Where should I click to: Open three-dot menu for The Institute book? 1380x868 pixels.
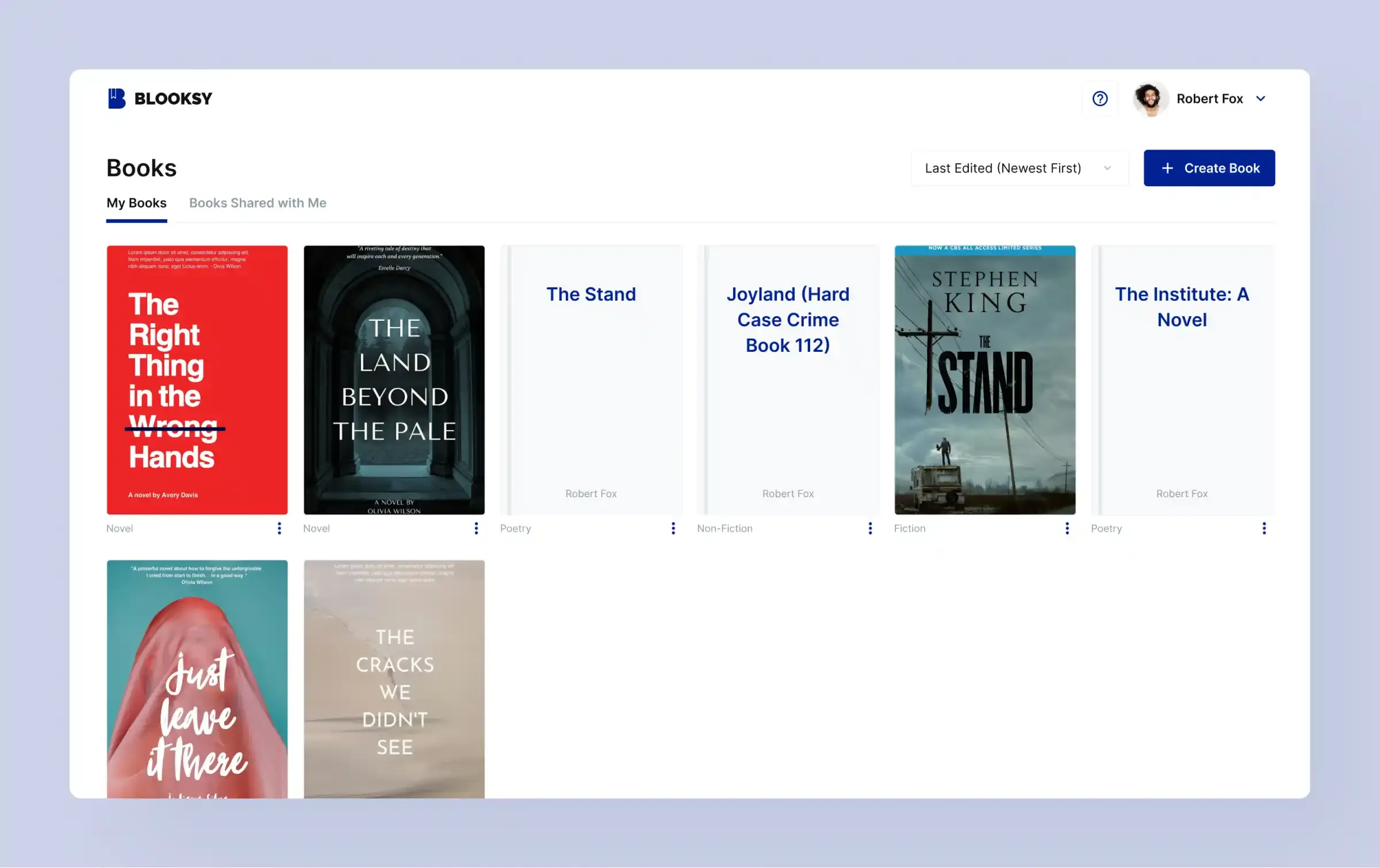click(x=1264, y=528)
